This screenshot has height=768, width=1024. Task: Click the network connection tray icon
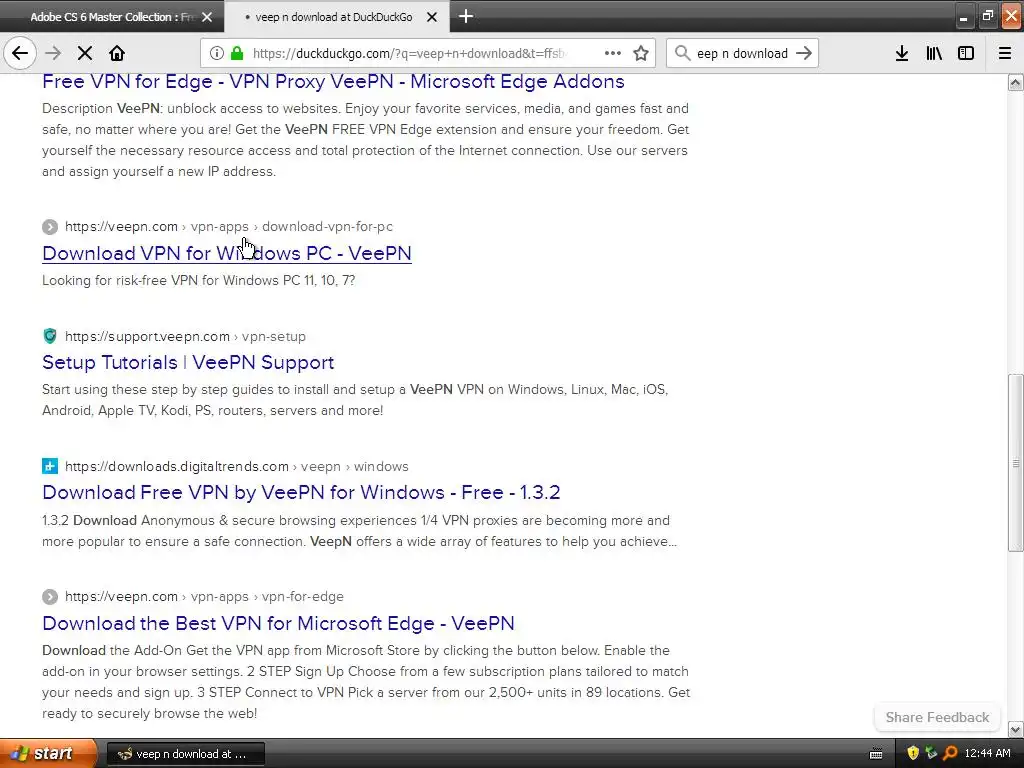click(x=931, y=754)
